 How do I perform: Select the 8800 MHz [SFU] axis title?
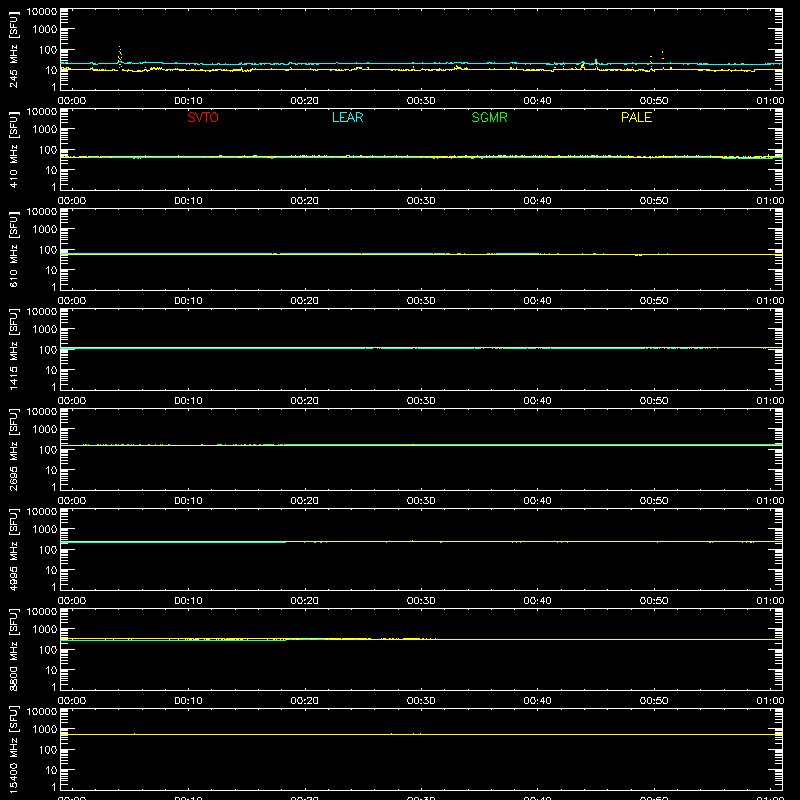click(x=13, y=649)
